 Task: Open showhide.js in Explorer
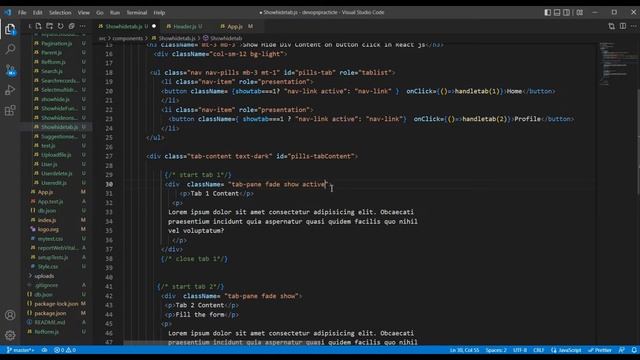tap(55, 99)
